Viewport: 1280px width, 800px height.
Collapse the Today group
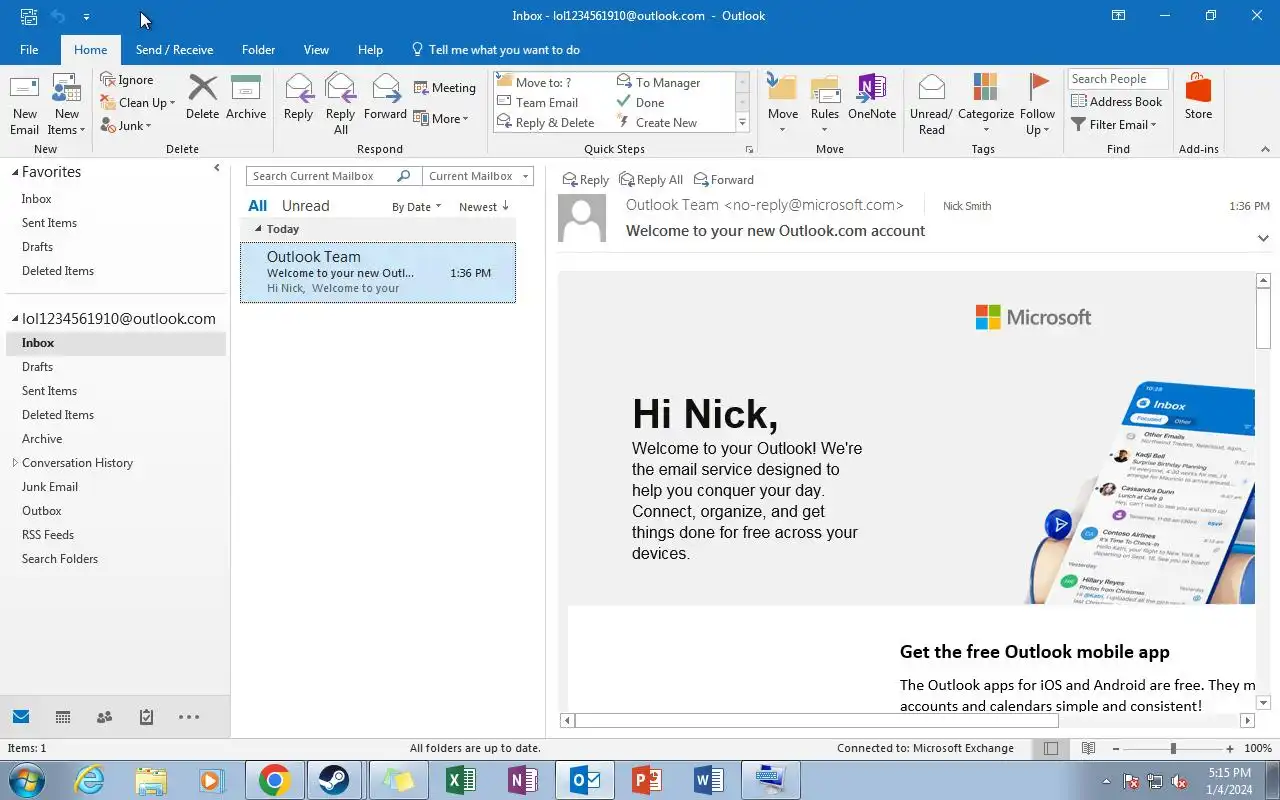258,229
